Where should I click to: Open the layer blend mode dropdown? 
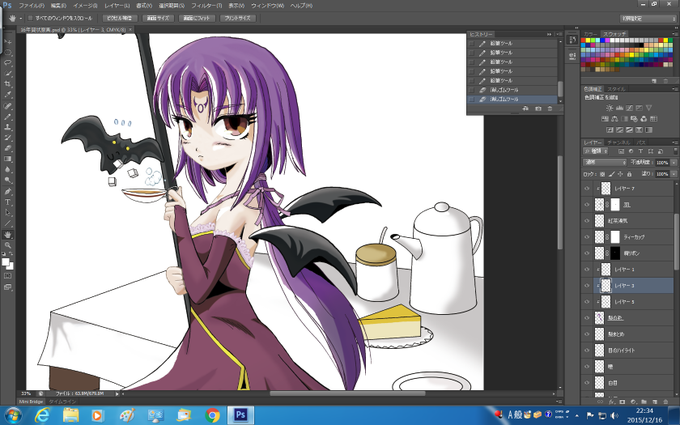[605, 162]
